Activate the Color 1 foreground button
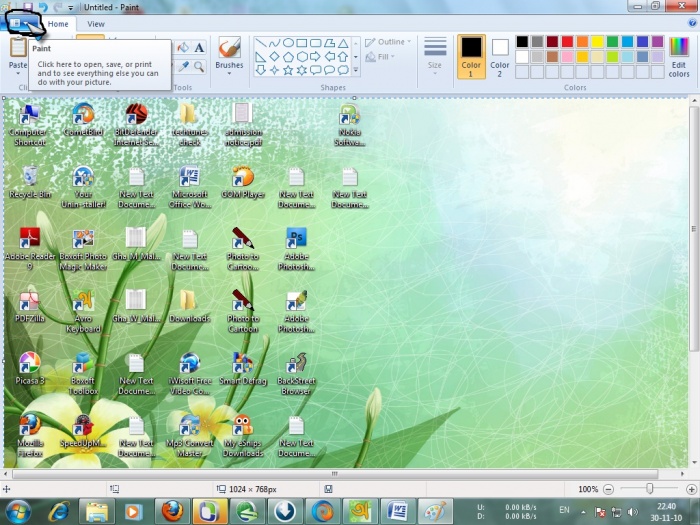The width and height of the screenshot is (700, 525). point(471,57)
